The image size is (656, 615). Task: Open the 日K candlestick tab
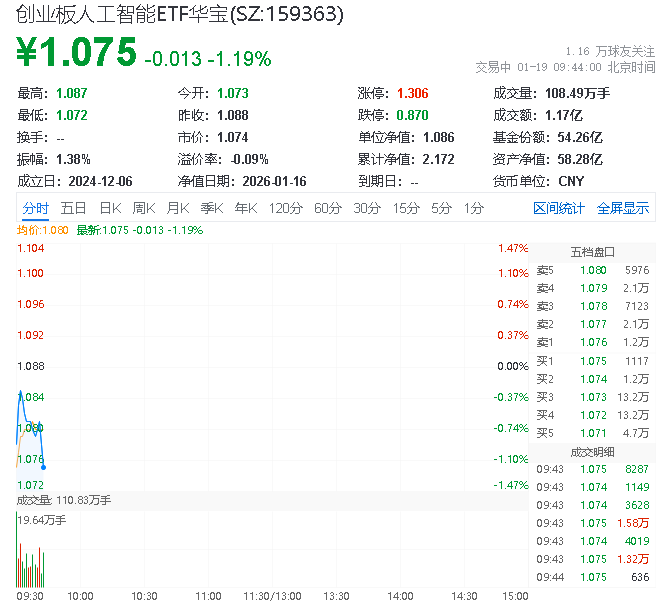(x=110, y=208)
